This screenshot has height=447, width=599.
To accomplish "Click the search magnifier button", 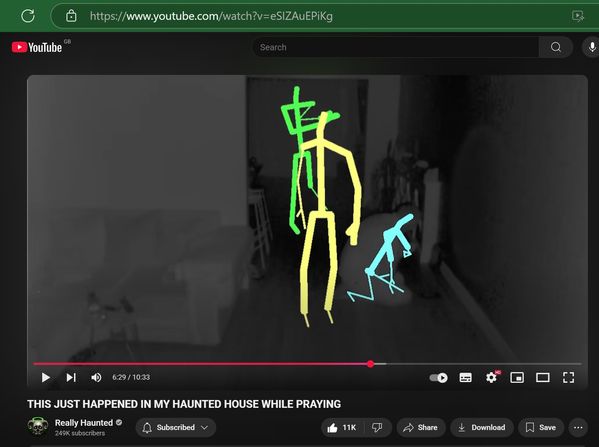I will pyautogui.click(x=556, y=47).
